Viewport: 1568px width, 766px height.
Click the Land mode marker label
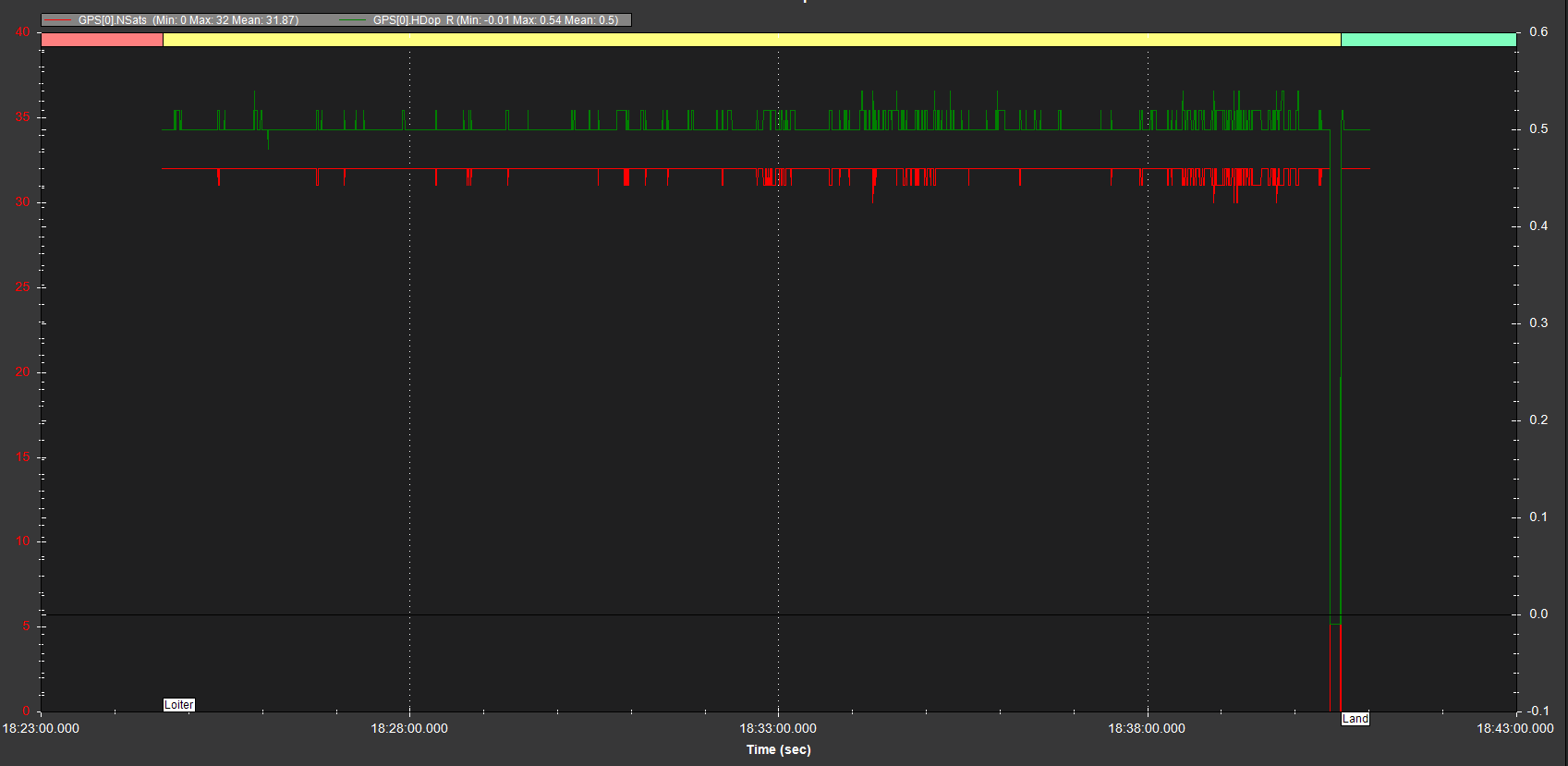tap(1355, 718)
